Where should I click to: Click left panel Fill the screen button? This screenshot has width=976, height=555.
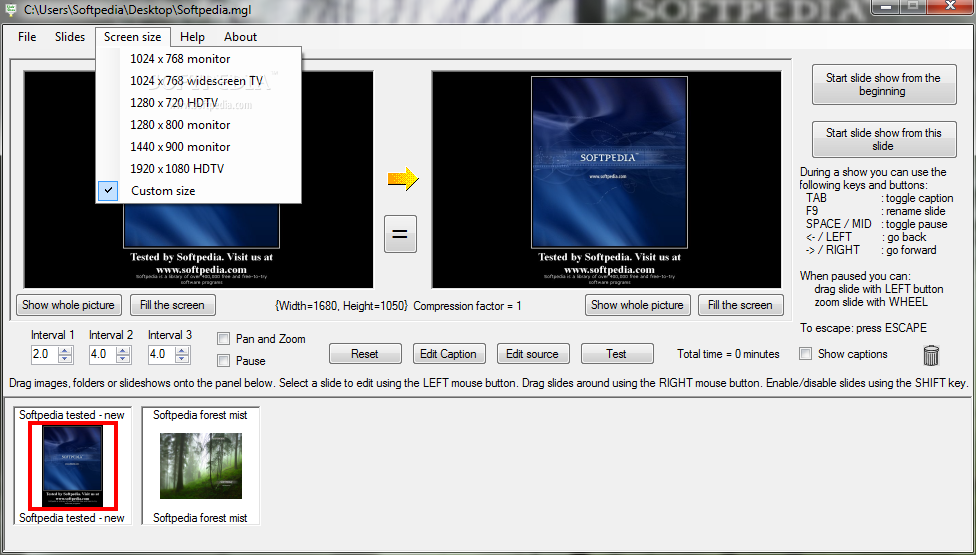tap(172, 305)
